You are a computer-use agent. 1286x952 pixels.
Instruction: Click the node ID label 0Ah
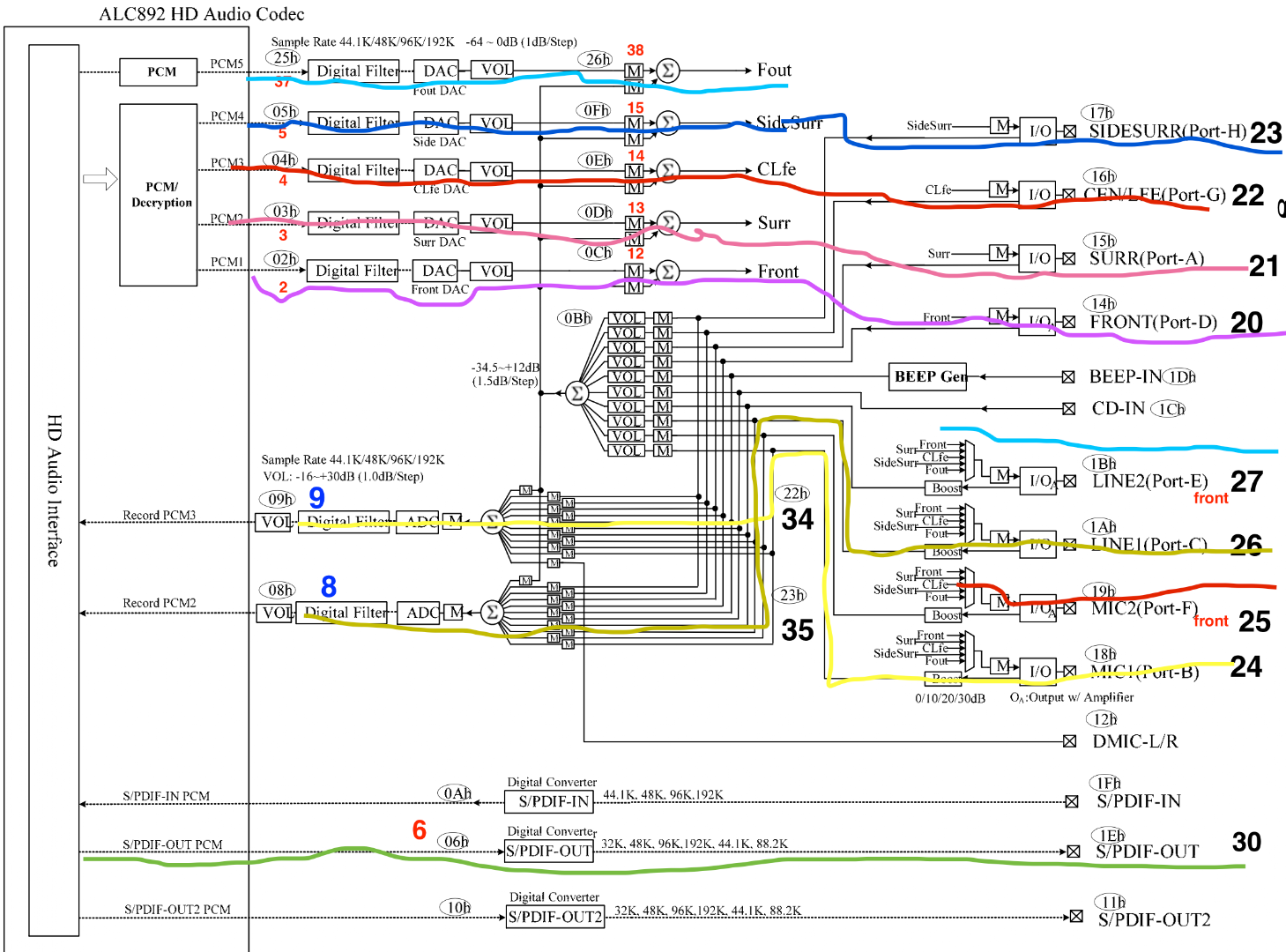point(456,792)
